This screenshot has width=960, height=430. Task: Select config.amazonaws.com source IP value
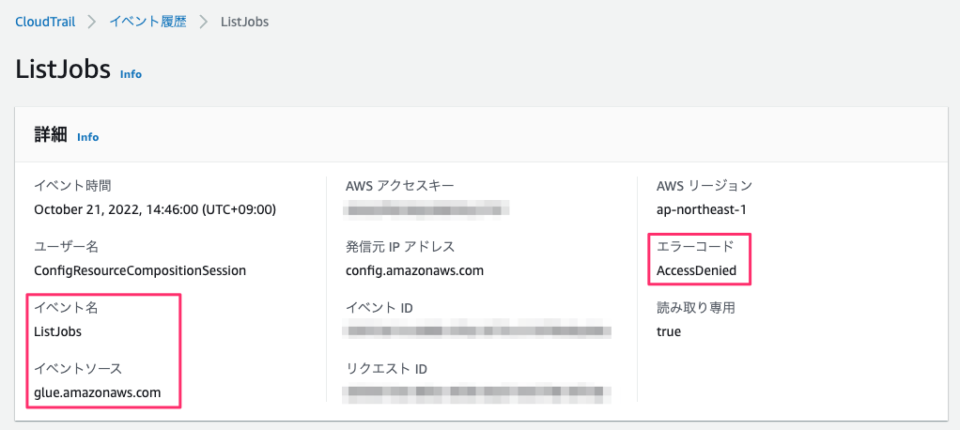(414, 271)
